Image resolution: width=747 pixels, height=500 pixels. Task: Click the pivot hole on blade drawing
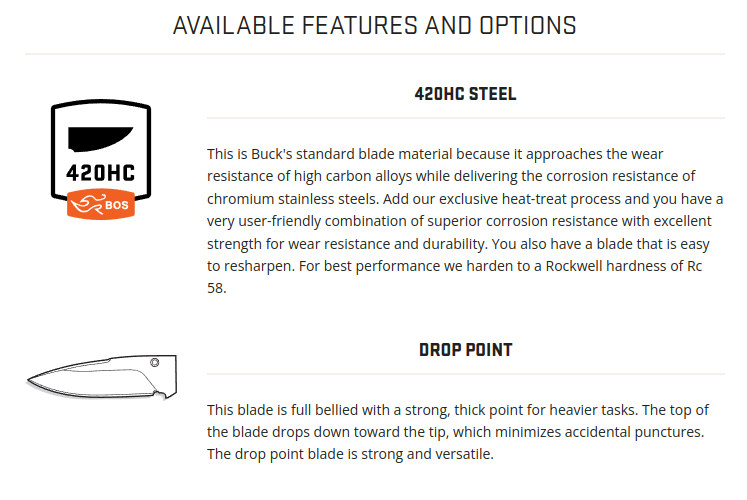click(x=155, y=363)
